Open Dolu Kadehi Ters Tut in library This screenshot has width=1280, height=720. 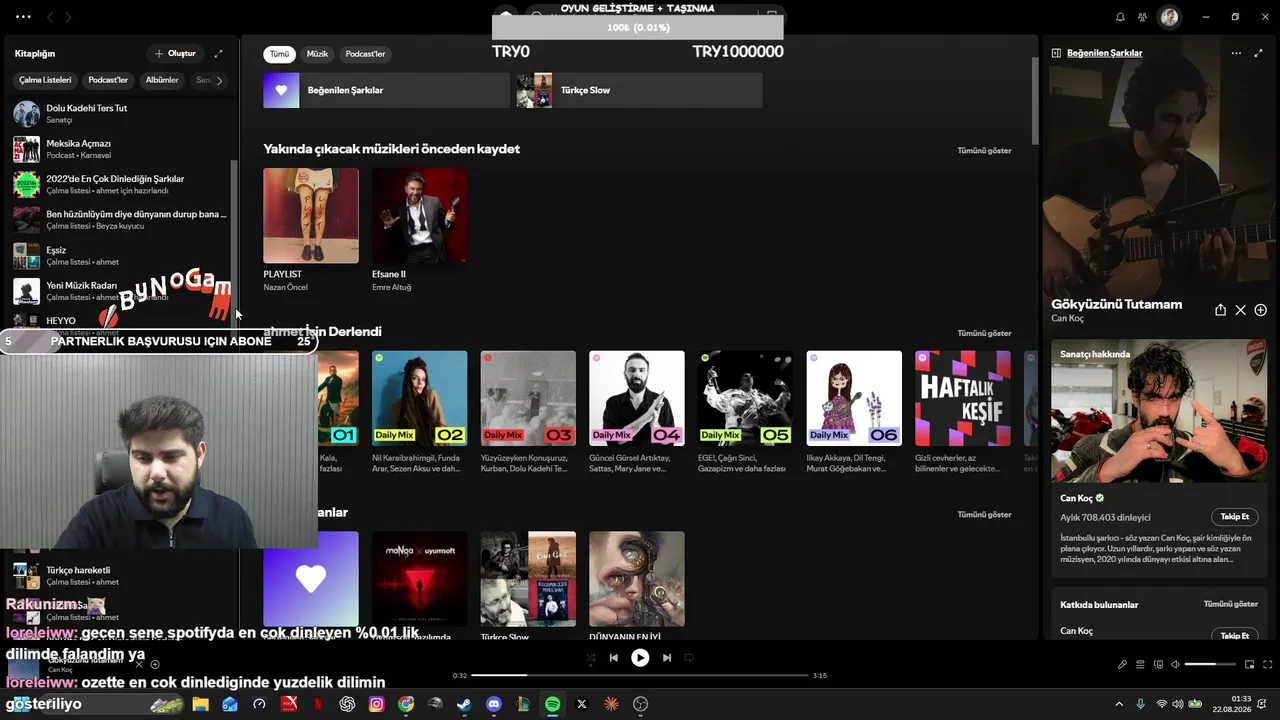point(120,113)
